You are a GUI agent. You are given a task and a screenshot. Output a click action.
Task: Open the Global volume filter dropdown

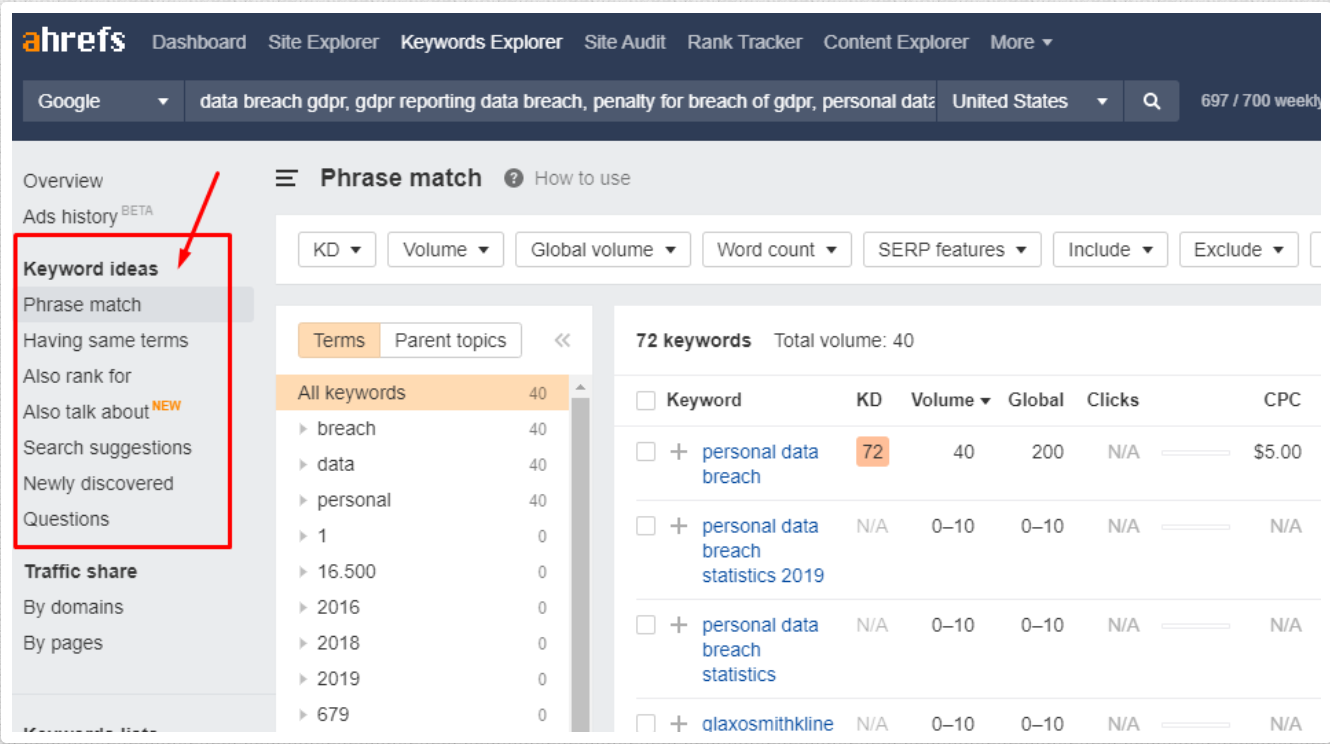(x=603, y=250)
